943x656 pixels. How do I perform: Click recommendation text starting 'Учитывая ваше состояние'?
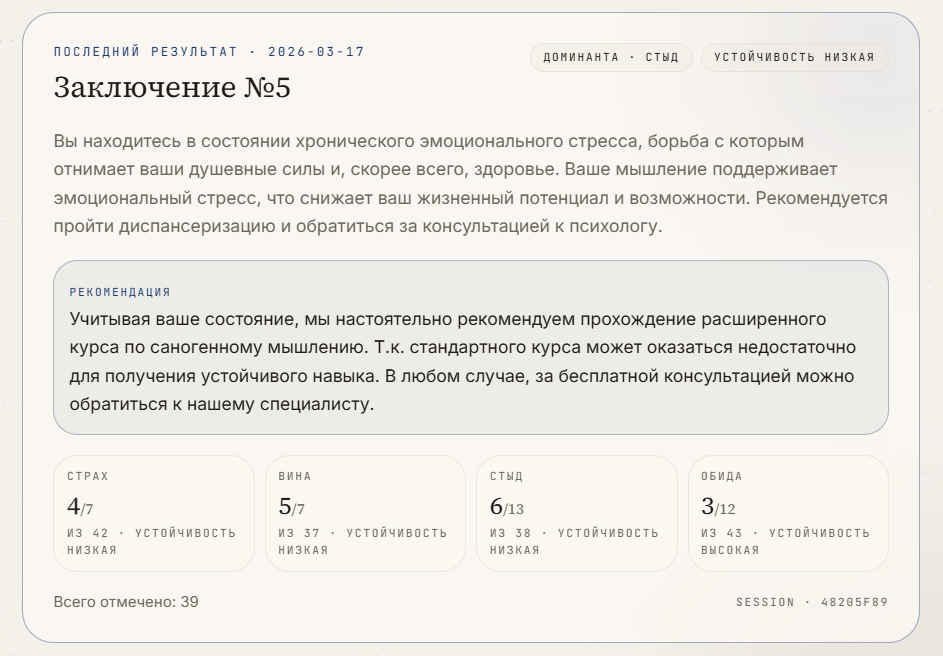[x=462, y=361]
